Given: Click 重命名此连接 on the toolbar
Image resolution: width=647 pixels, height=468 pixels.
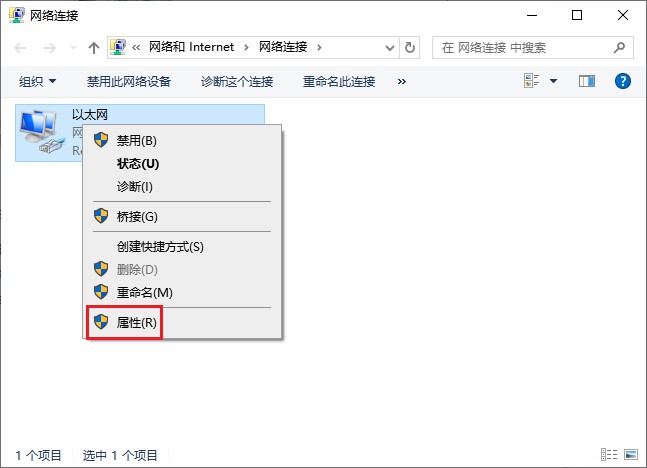Looking at the screenshot, I should pos(339,81).
